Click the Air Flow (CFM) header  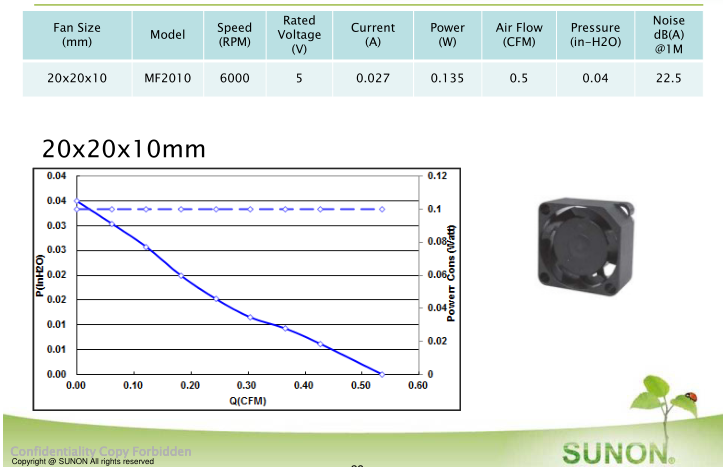coord(518,35)
